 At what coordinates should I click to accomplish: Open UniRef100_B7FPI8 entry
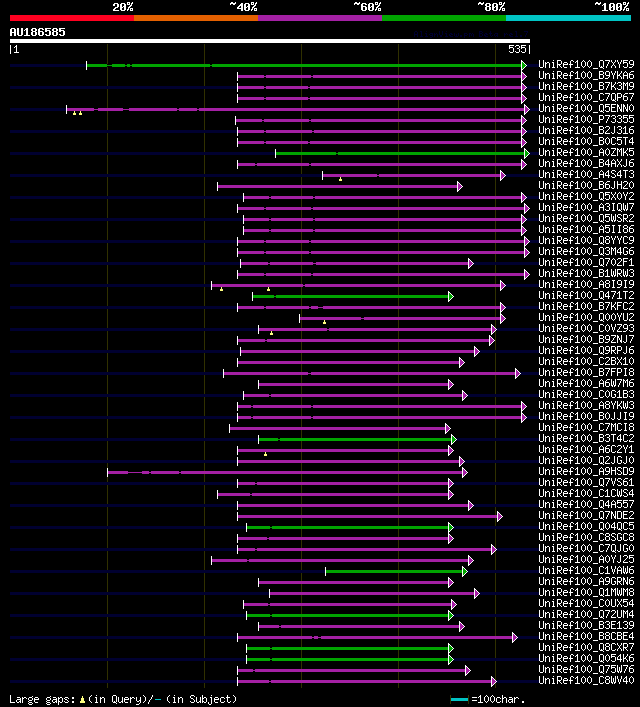(x=586, y=372)
